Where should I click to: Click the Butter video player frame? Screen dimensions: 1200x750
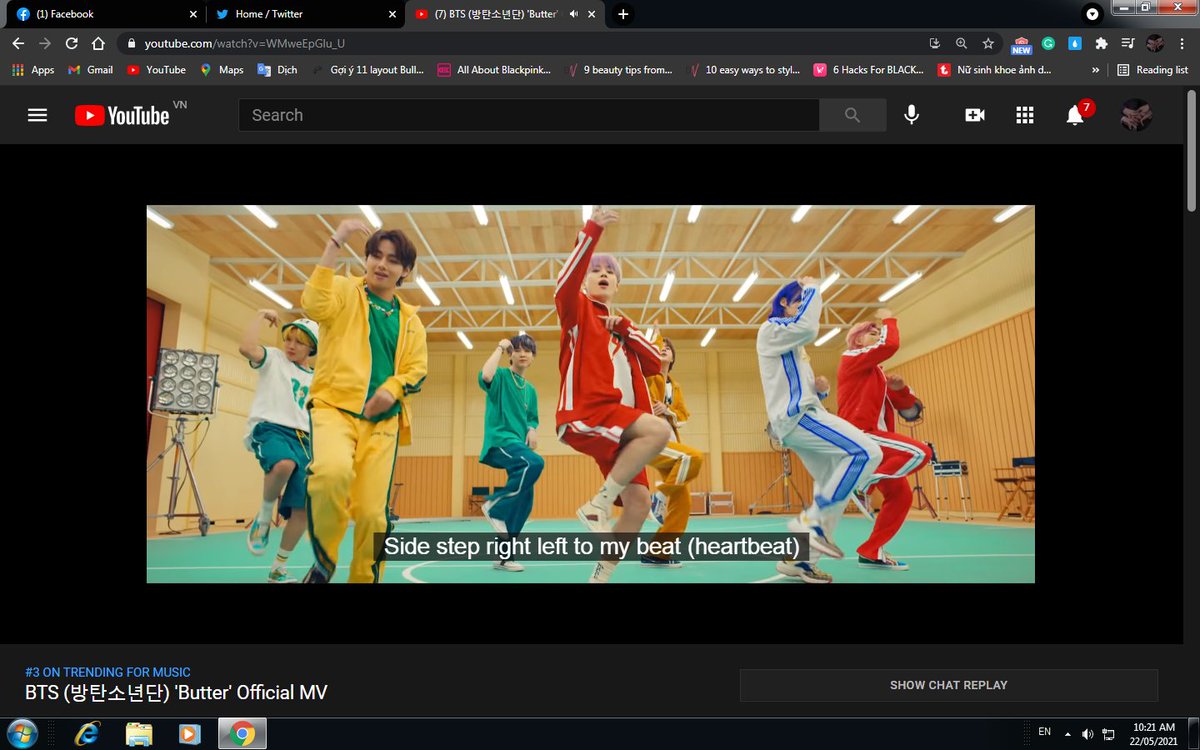(590, 394)
